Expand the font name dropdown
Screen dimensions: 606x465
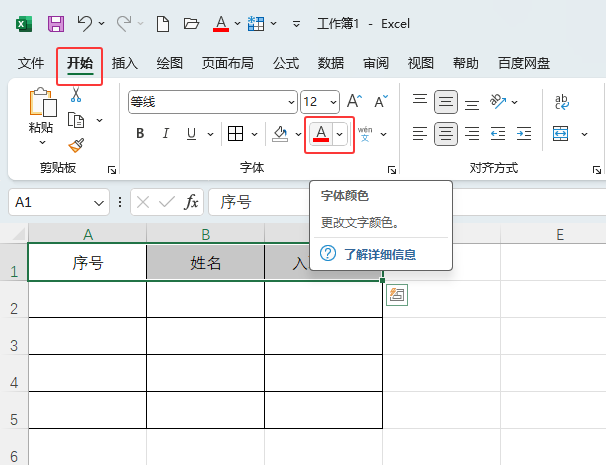(x=291, y=102)
